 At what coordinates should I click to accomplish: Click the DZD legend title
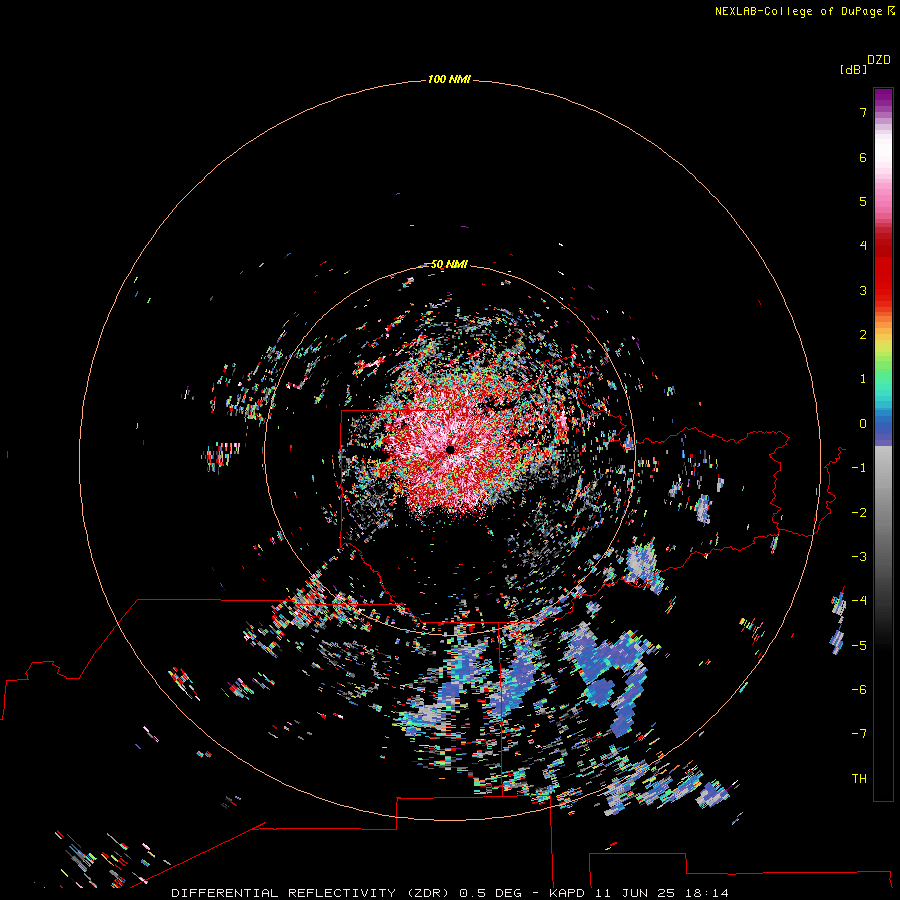tap(879, 60)
